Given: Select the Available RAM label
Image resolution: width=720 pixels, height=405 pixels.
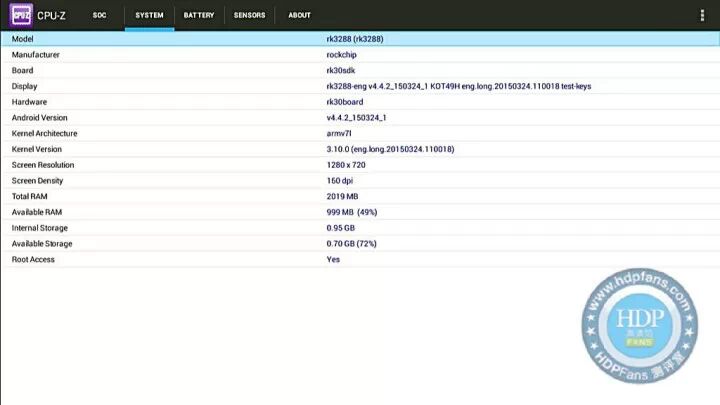Looking at the screenshot, I should coord(37,212).
